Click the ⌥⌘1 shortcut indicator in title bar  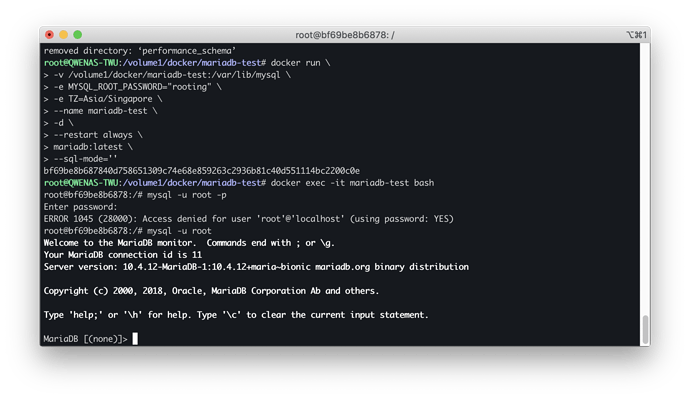point(636,35)
